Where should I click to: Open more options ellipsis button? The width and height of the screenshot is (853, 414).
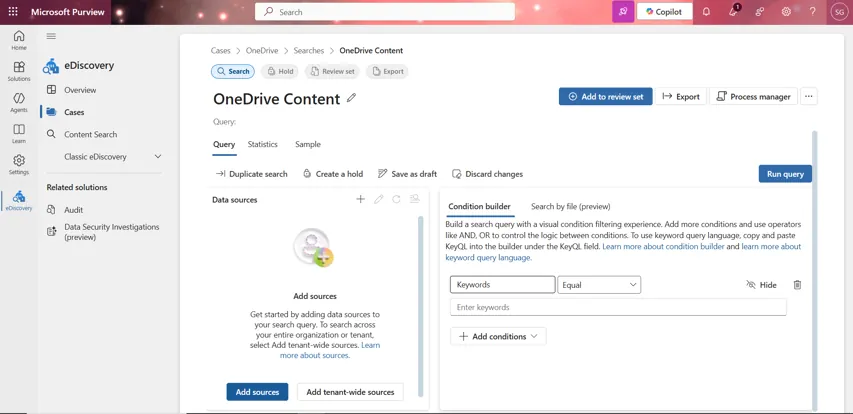pyautogui.click(x=808, y=96)
